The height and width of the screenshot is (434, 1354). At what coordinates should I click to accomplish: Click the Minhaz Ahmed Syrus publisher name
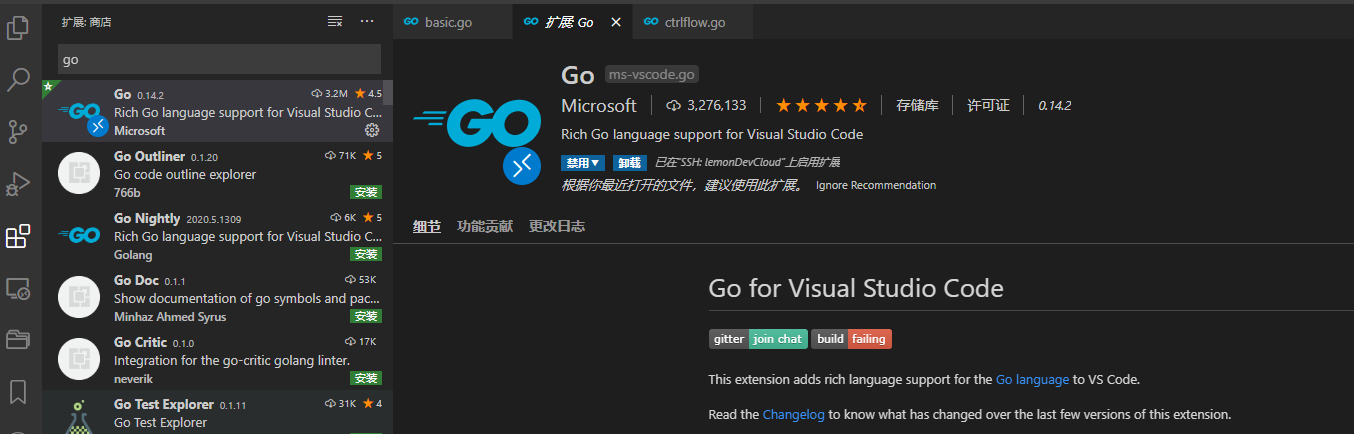[170, 316]
